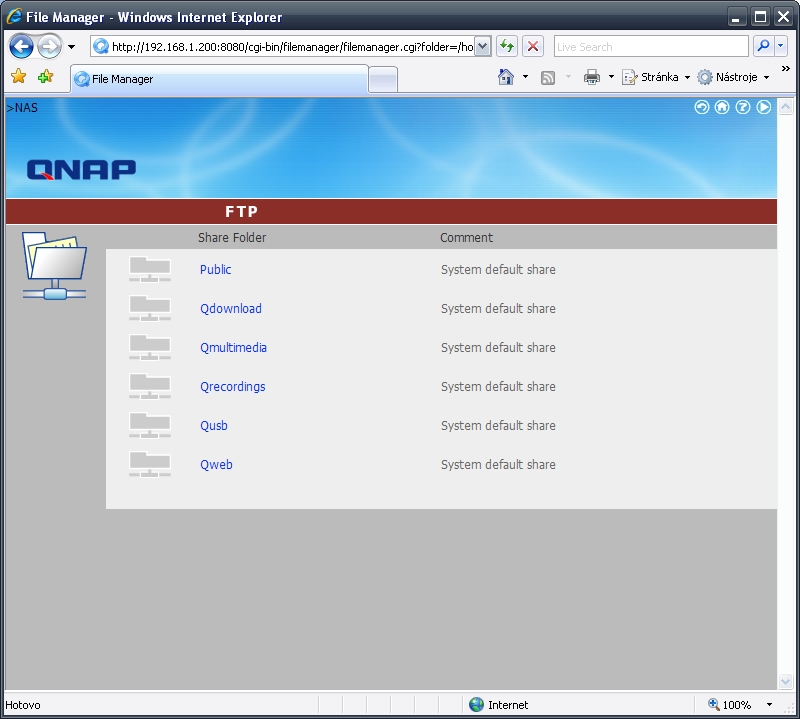Click the folder icon beside Qweb
Image resolution: width=800 pixels, height=719 pixels.
[x=149, y=464]
